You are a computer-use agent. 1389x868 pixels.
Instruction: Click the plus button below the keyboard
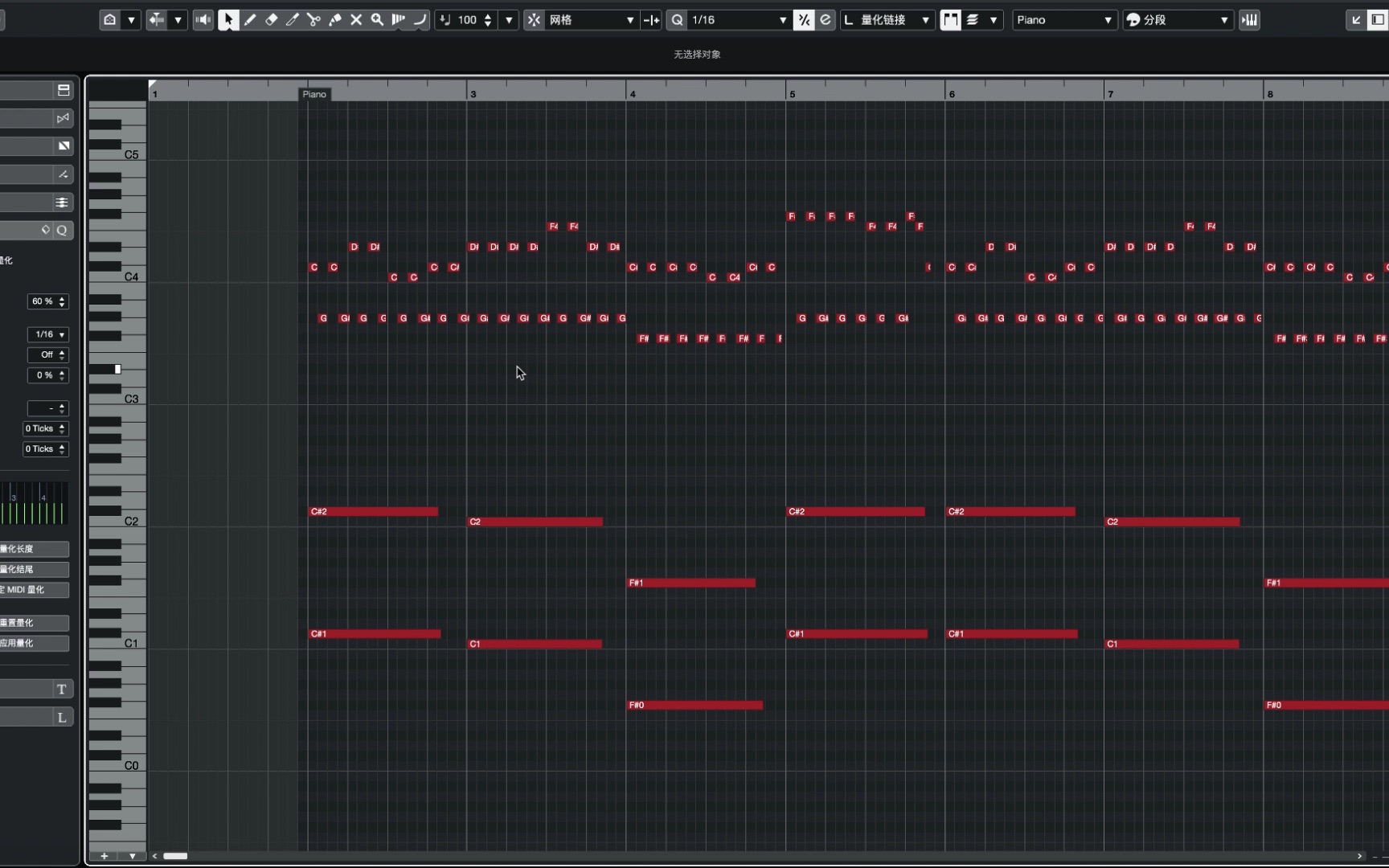(x=104, y=856)
